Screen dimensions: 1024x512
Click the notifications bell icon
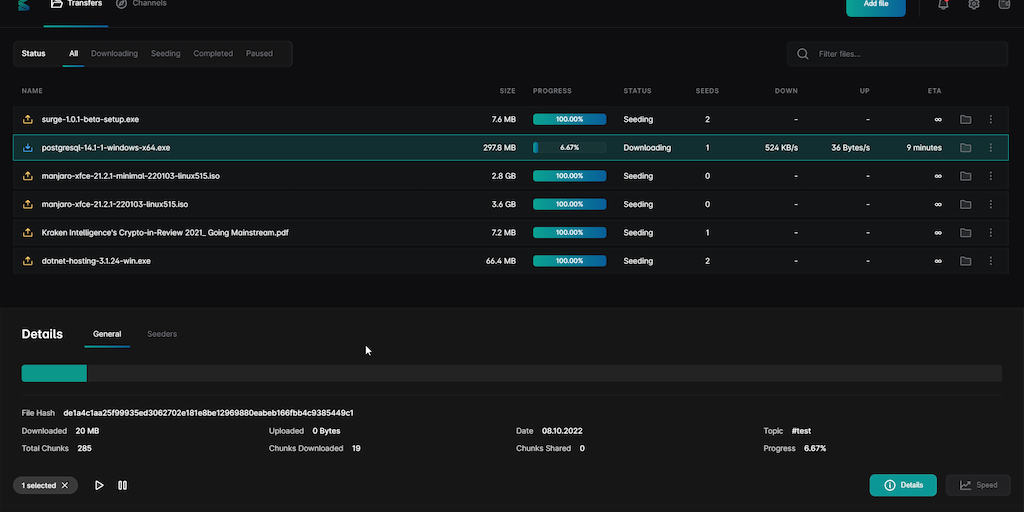(x=943, y=5)
